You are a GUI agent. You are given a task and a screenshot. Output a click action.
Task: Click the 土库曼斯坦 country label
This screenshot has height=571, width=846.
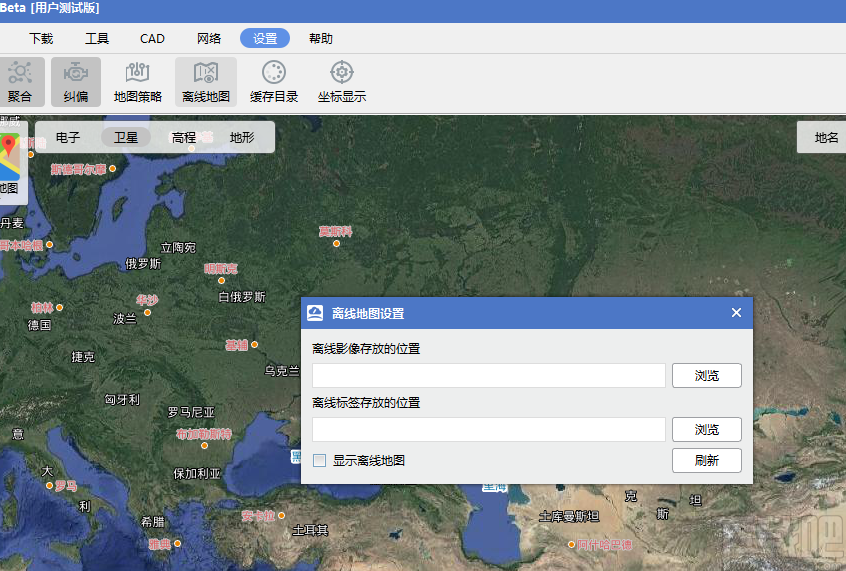(569, 516)
